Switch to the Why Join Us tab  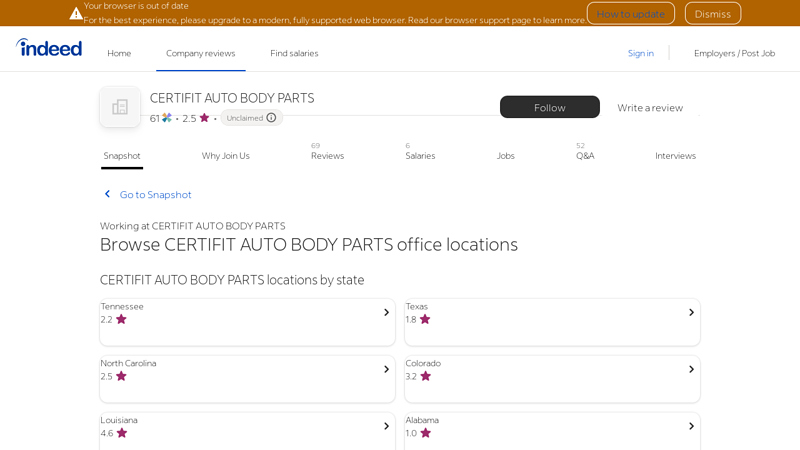point(226,156)
